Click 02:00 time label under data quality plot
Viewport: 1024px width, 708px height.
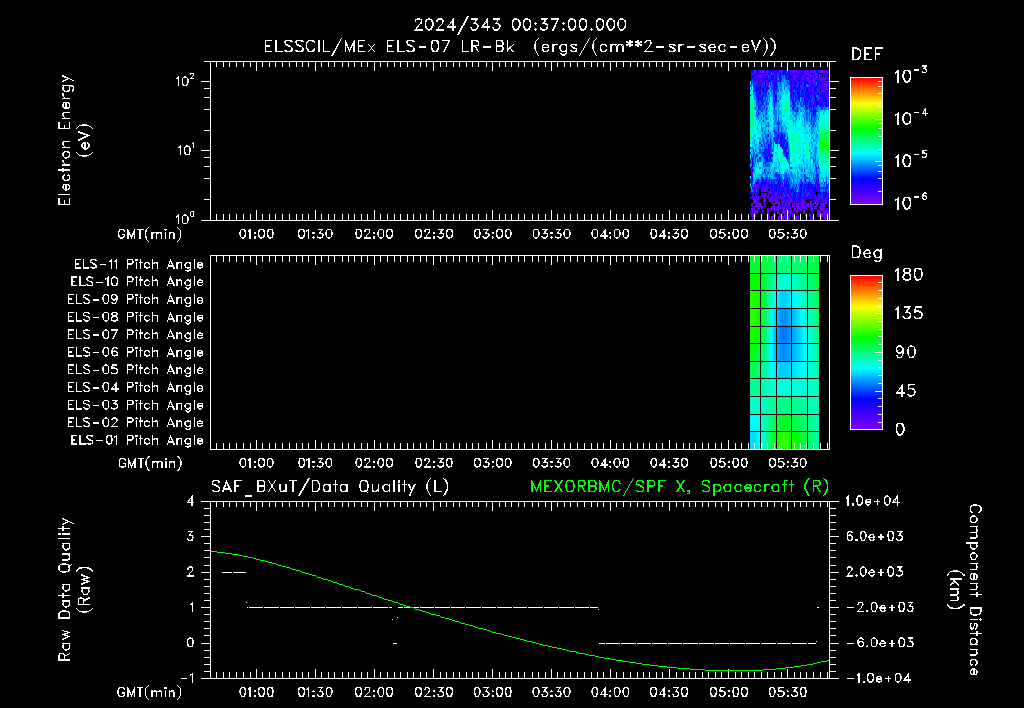click(374, 692)
